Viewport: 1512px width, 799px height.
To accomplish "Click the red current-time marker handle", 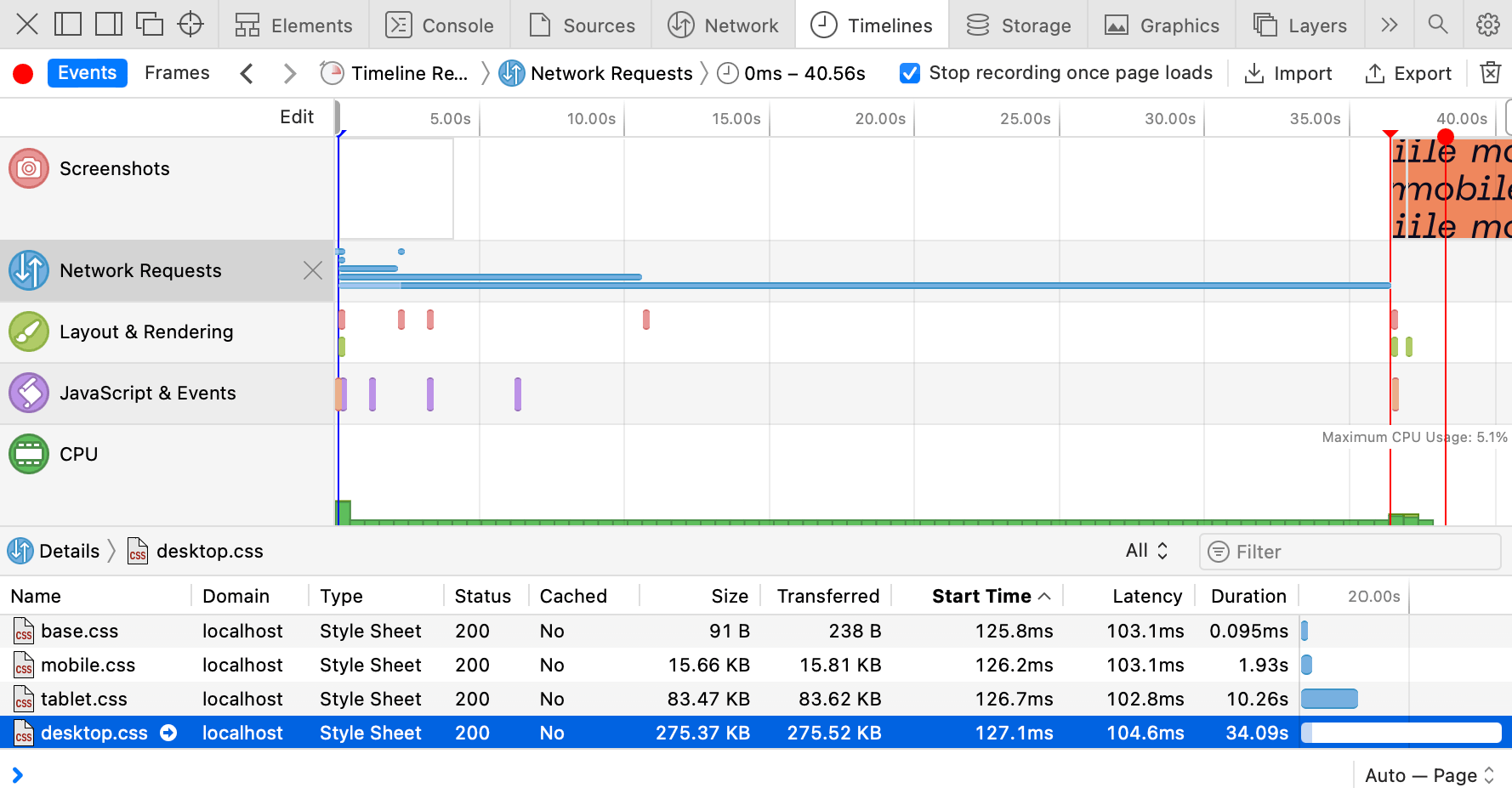I will pos(1446,137).
